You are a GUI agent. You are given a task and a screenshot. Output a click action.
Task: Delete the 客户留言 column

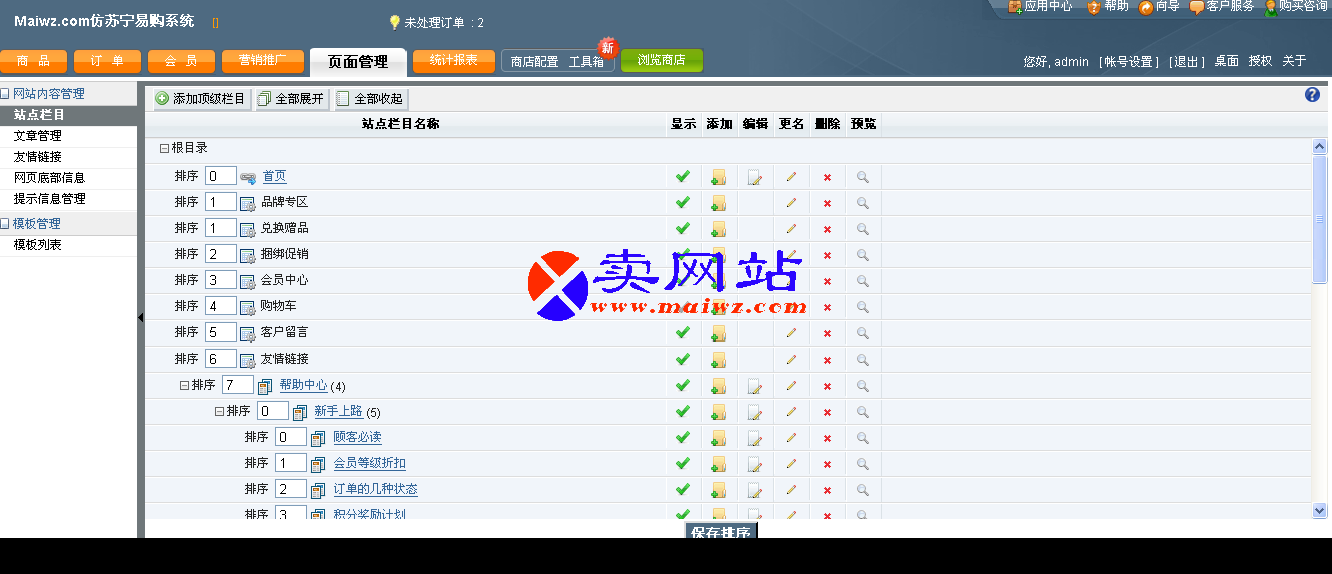pyautogui.click(x=827, y=334)
